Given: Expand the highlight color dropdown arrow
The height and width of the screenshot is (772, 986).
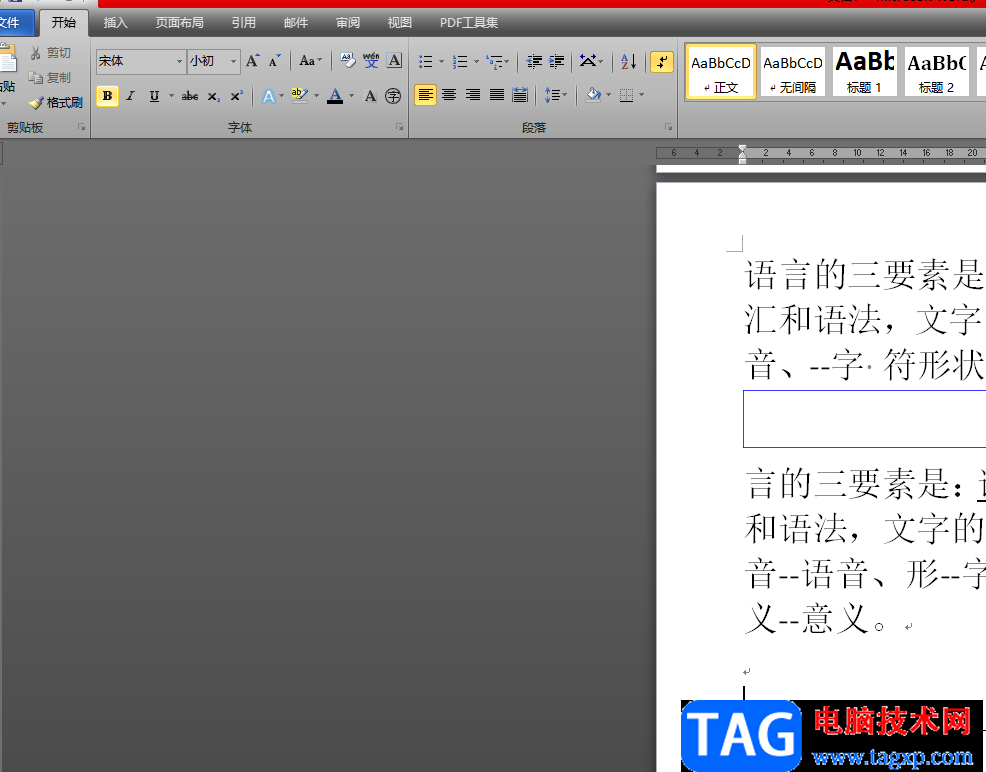Looking at the screenshot, I should point(316,96).
